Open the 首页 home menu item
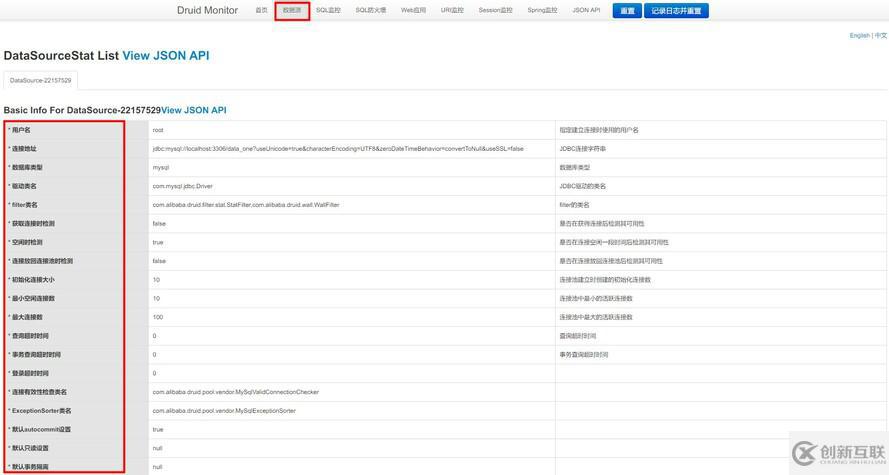 (x=261, y=10)
